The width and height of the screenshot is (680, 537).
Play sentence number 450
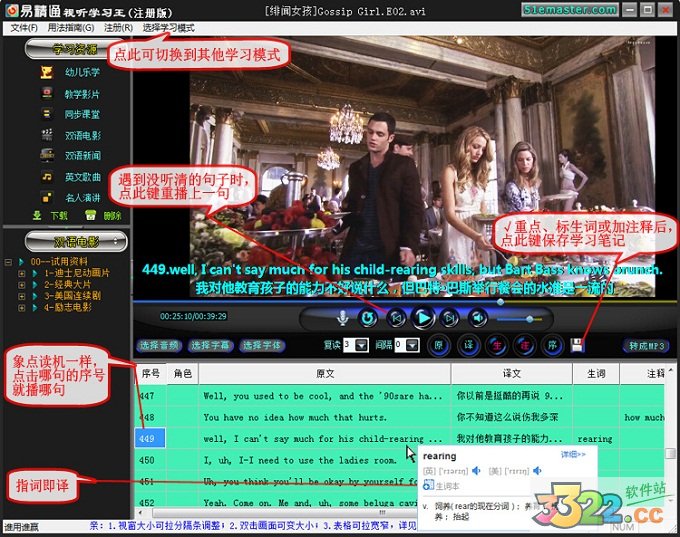pyautogui.click(x=147, y=460)
